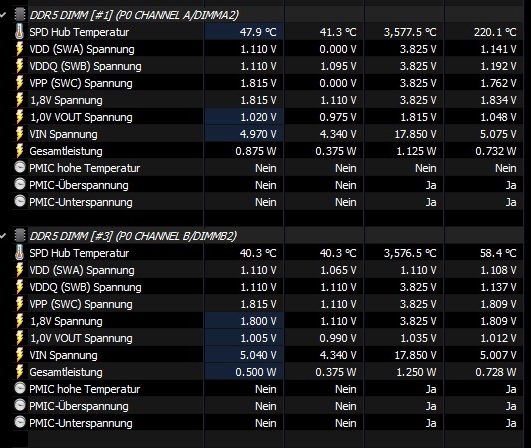Click clock icon of DIMM #1 PMIC-Überspannung

pyautogui.click(x=20, y=184)
